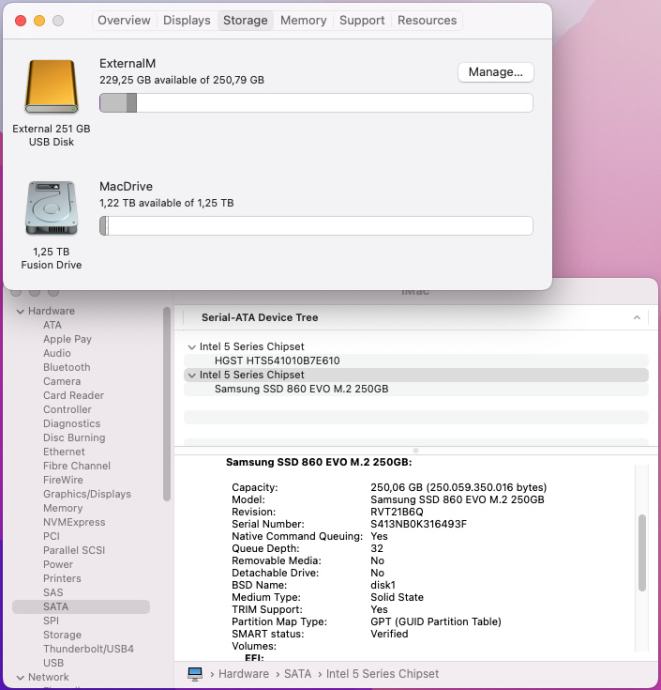Click the ExternalM storage usage bar

316,103
